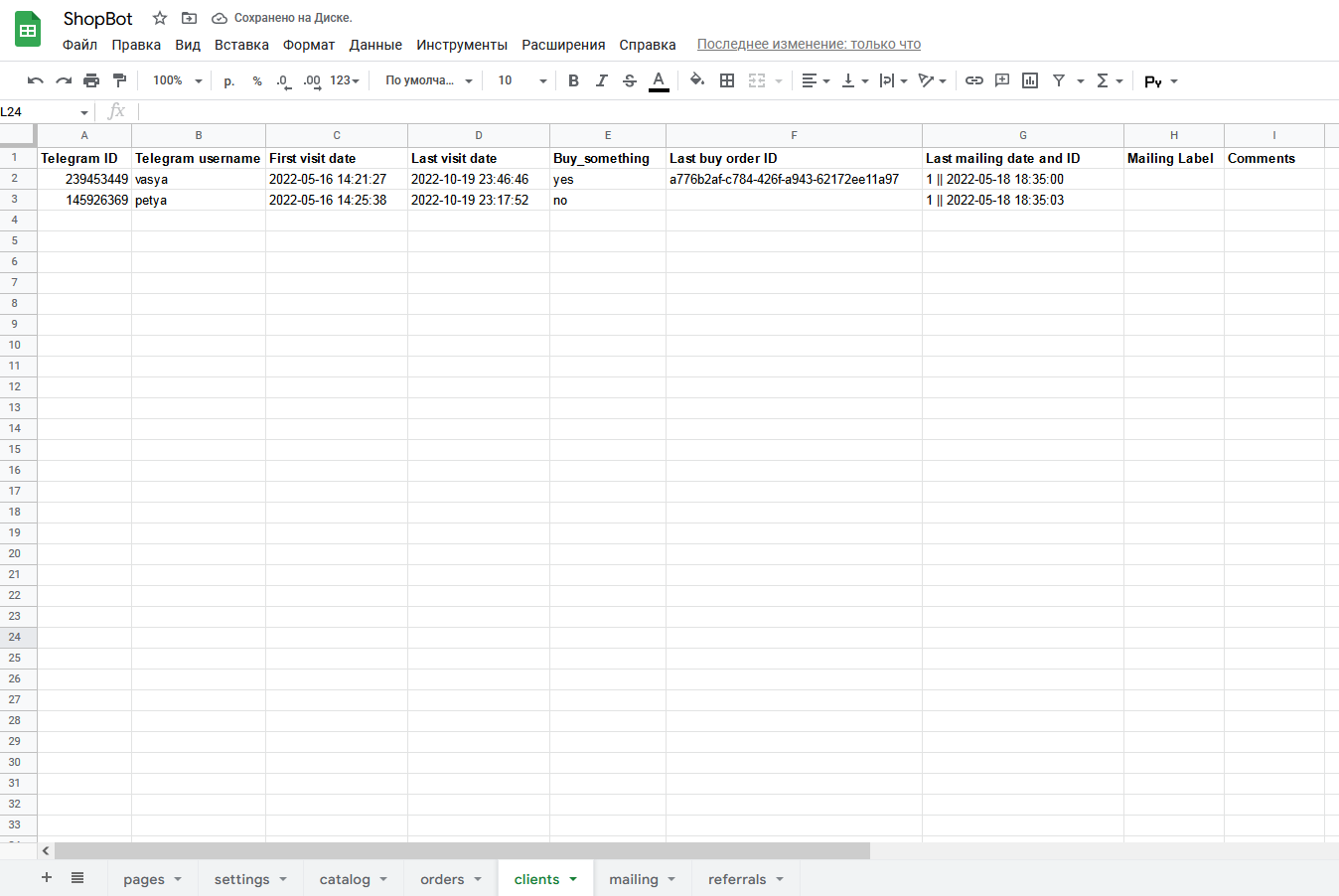Apply percent format to cell
This screenshot has height=896, width=1339.
[x=257, y=80]
